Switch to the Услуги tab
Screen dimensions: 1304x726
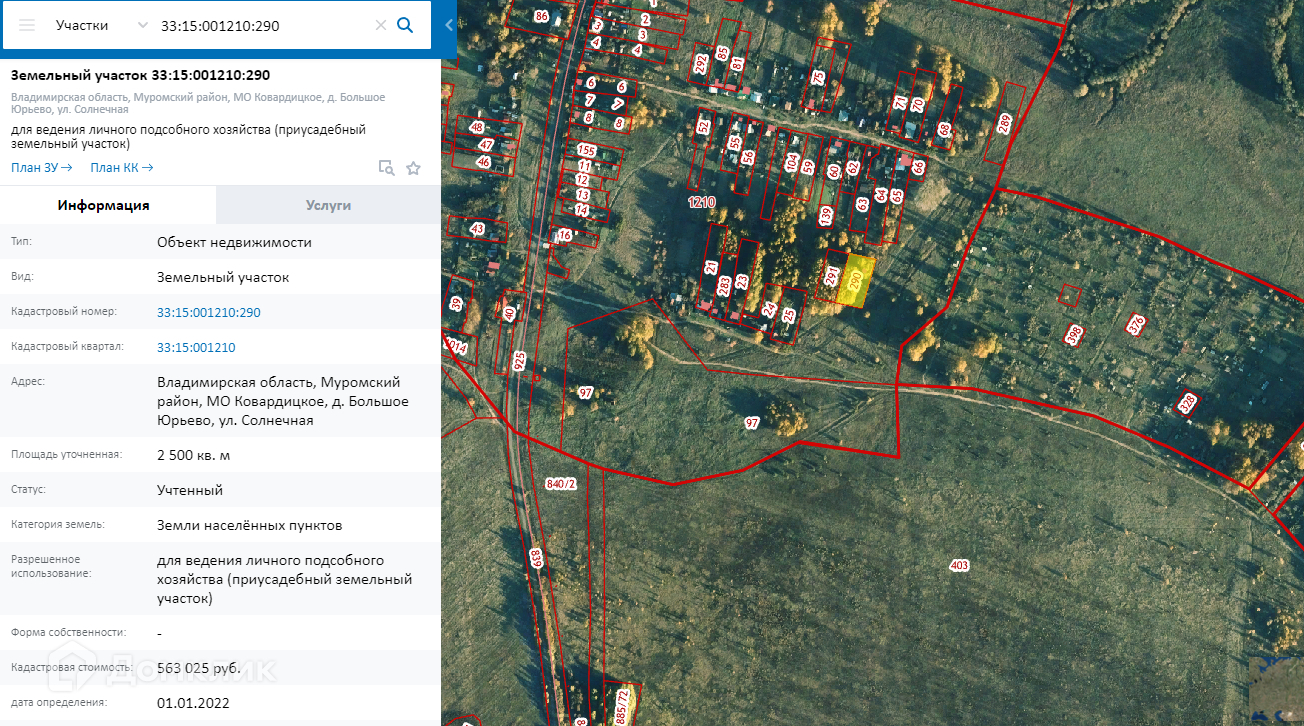tap(328, 205)
